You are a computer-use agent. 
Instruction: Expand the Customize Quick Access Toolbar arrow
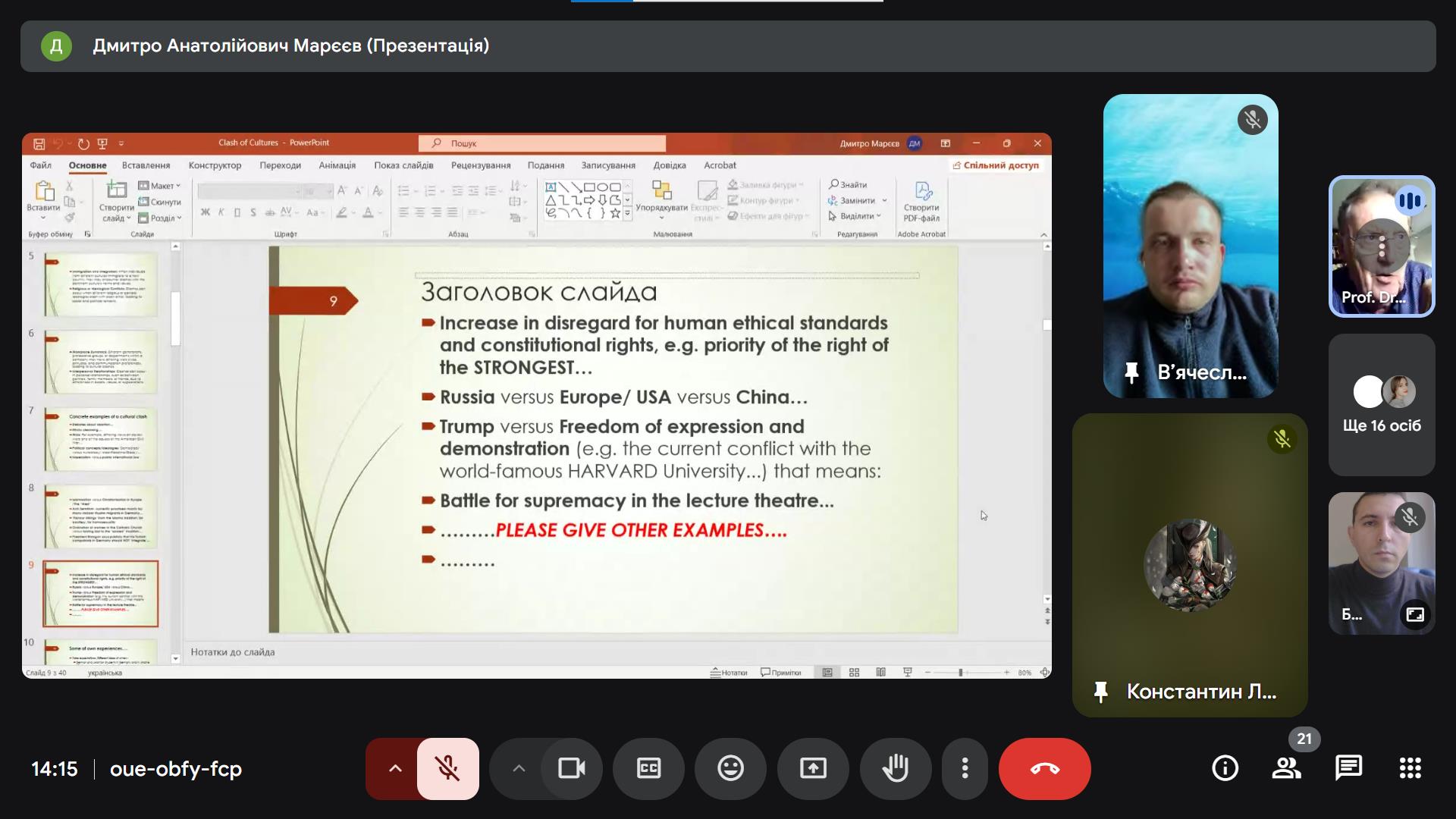(121, 143)
